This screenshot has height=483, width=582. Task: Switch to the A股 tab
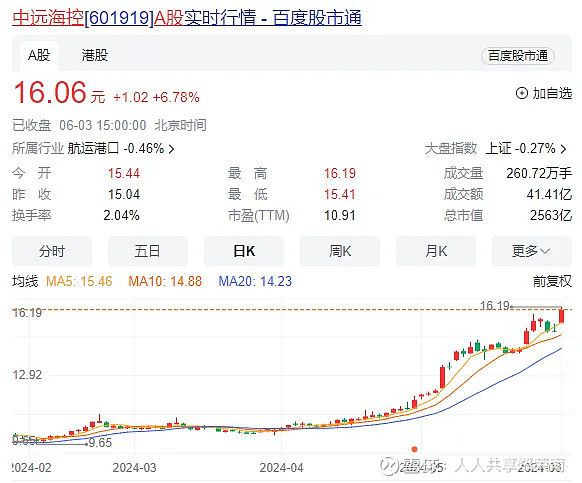click(x=39, y=55)
